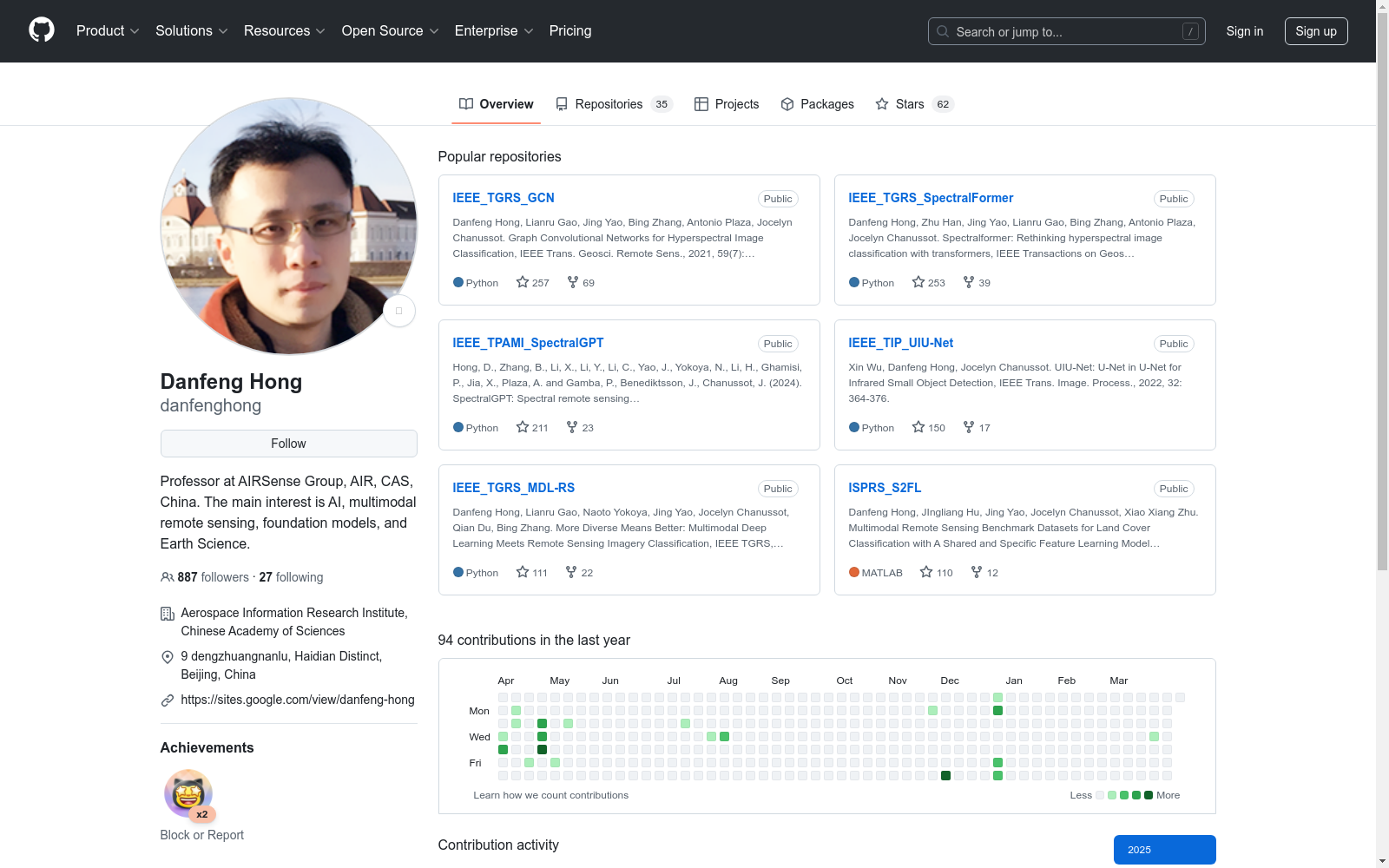1389x868 pixels.
Task: Expand the Solutions menu
Action: click(191, 31)
